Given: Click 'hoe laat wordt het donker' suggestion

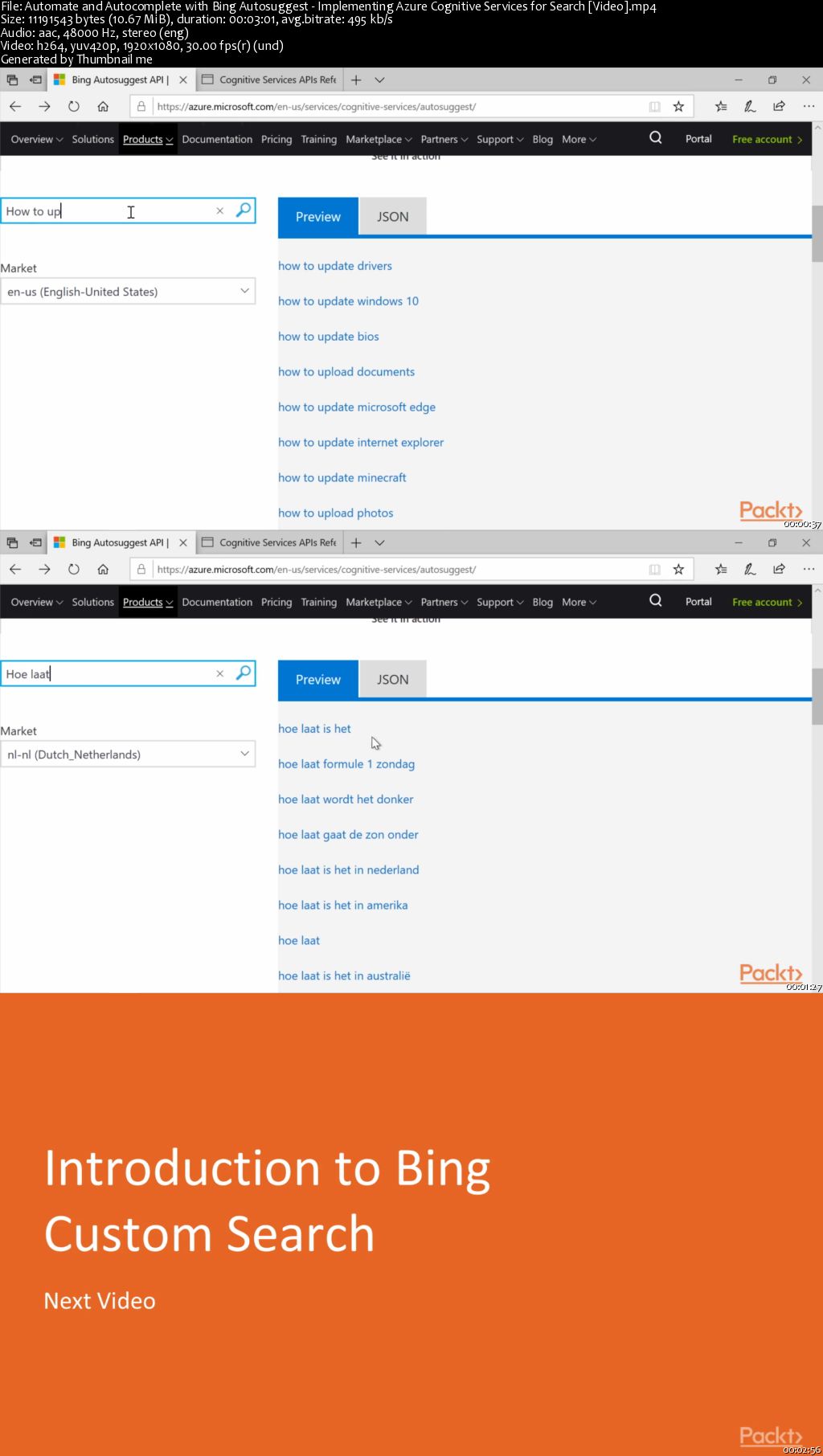Looking at the screenshot, I should tap(346, 800).
